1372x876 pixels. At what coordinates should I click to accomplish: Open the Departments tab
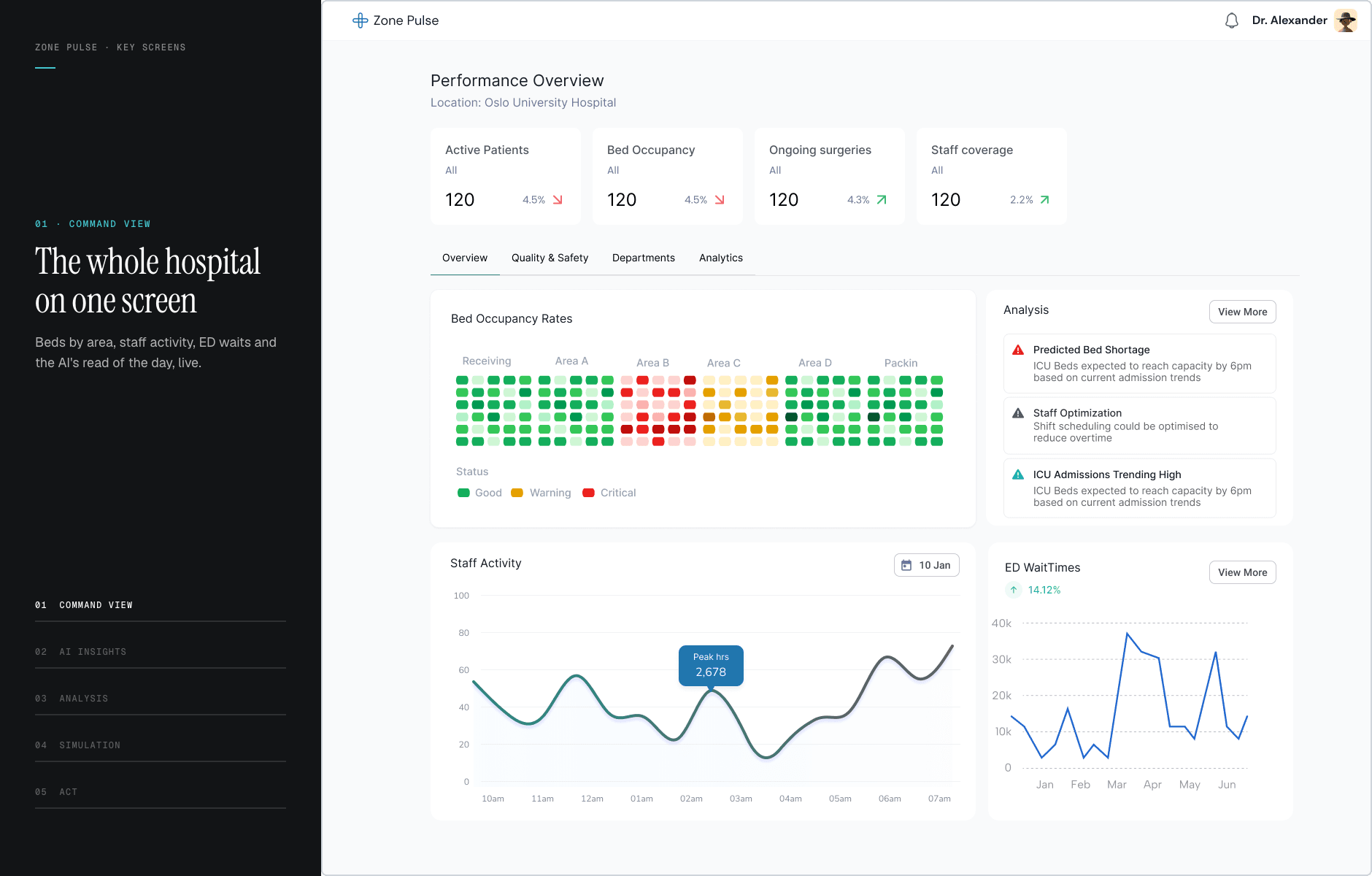pyautogui.click(x=644, y=258)
